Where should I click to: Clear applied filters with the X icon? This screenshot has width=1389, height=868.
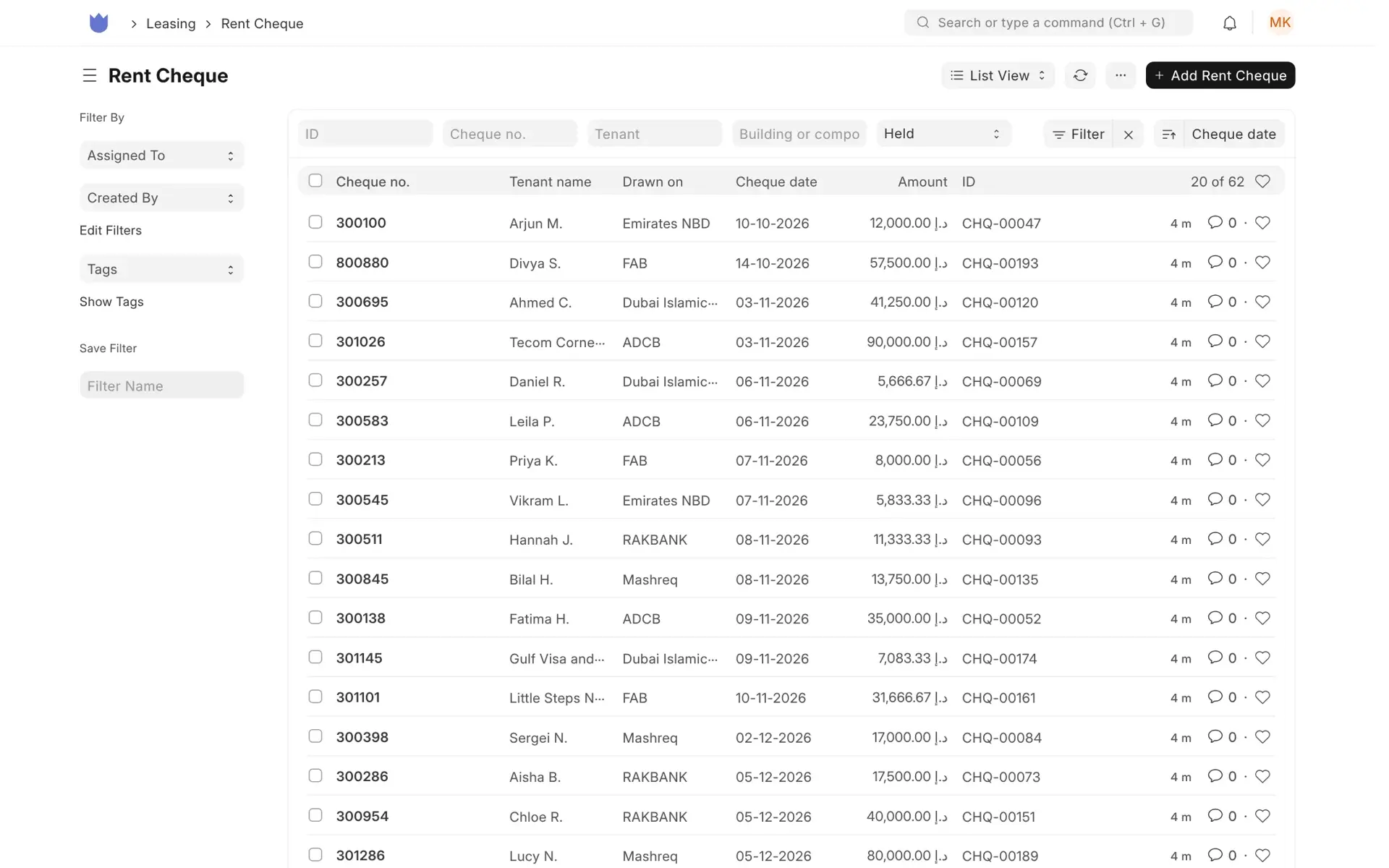pyautogui.click(x=1129, y=135)
